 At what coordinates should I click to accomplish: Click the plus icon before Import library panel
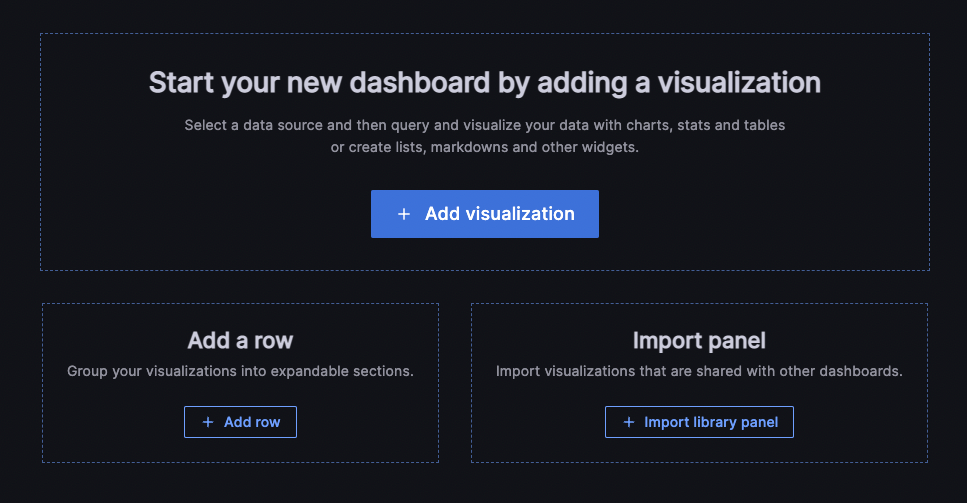629,422
